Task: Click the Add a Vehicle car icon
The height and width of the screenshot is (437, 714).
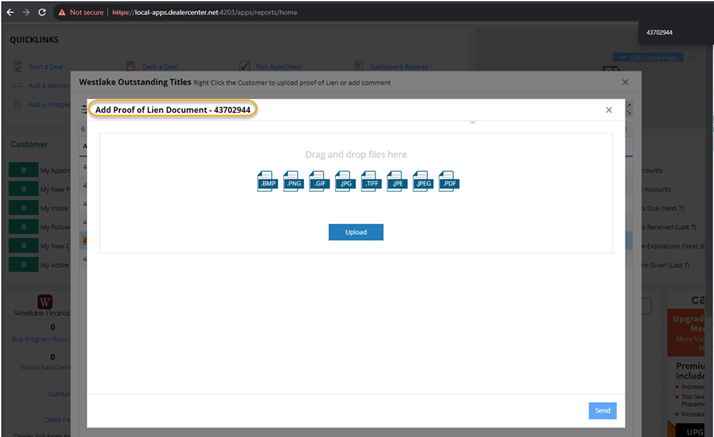Action: pyautogui.click(x=17, y=85)
